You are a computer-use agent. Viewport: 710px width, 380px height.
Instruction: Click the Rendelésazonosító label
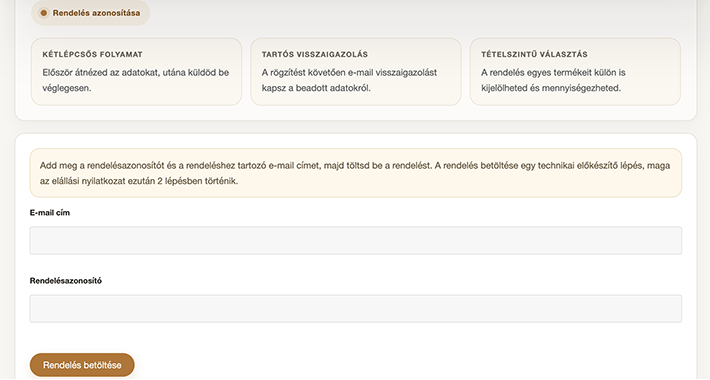(x=66, y=281)
